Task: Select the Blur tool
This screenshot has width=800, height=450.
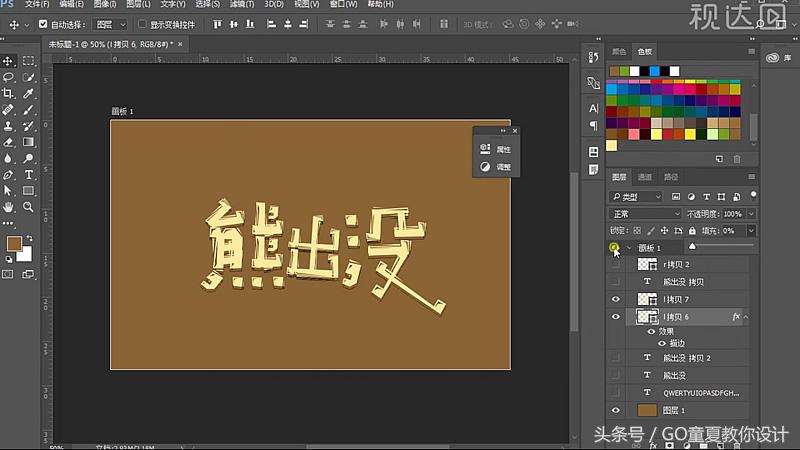Action: 8,159
